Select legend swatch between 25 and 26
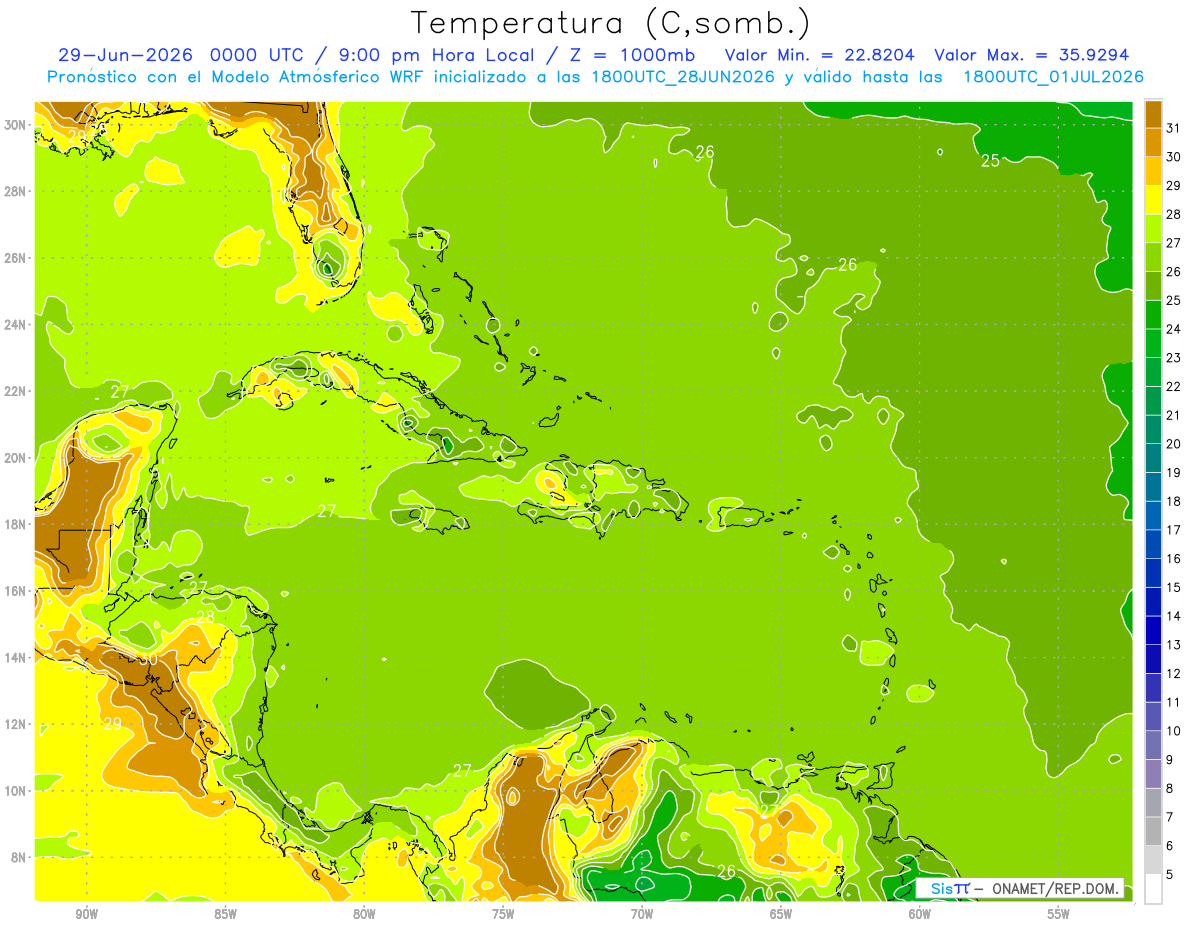This screenshot has width=1200, height=927. pos(1153,286)
